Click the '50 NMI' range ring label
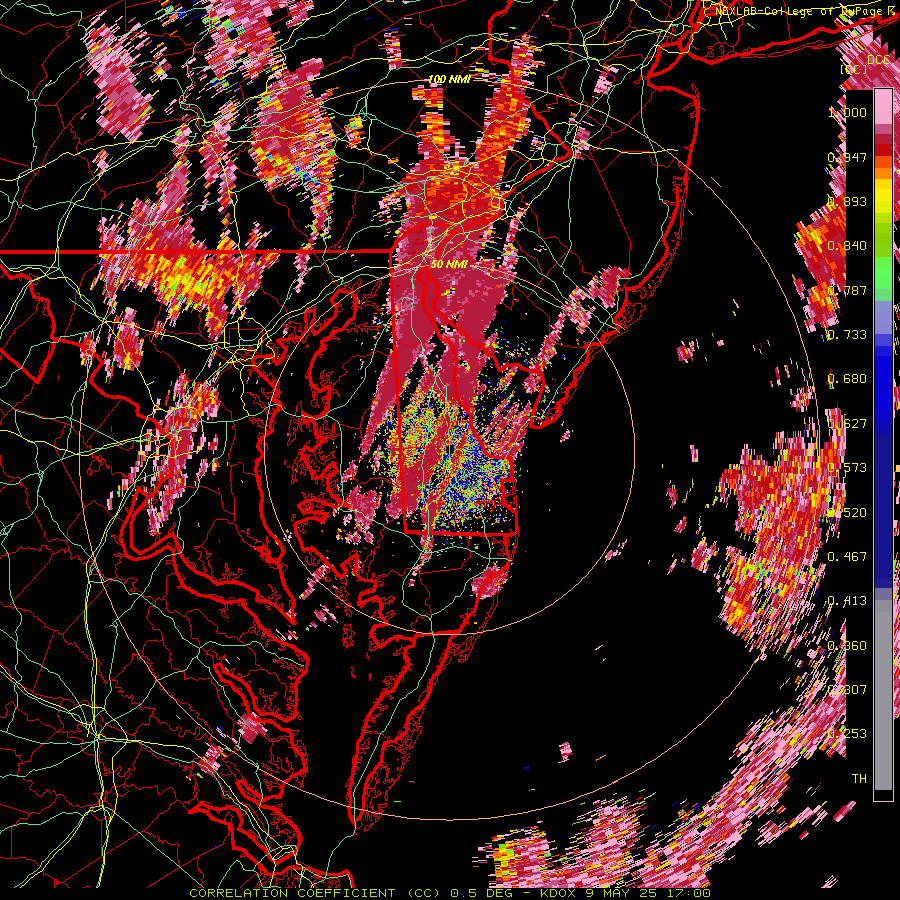The width and height of the screenshot is (900, 900). click(x=449, y=264)
